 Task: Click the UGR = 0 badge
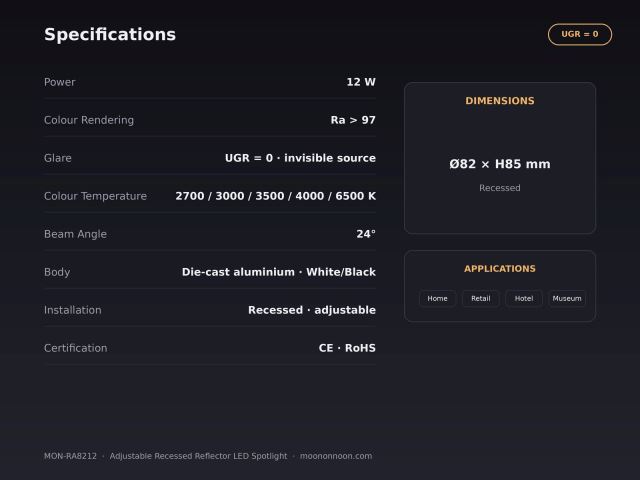[580, 34]
